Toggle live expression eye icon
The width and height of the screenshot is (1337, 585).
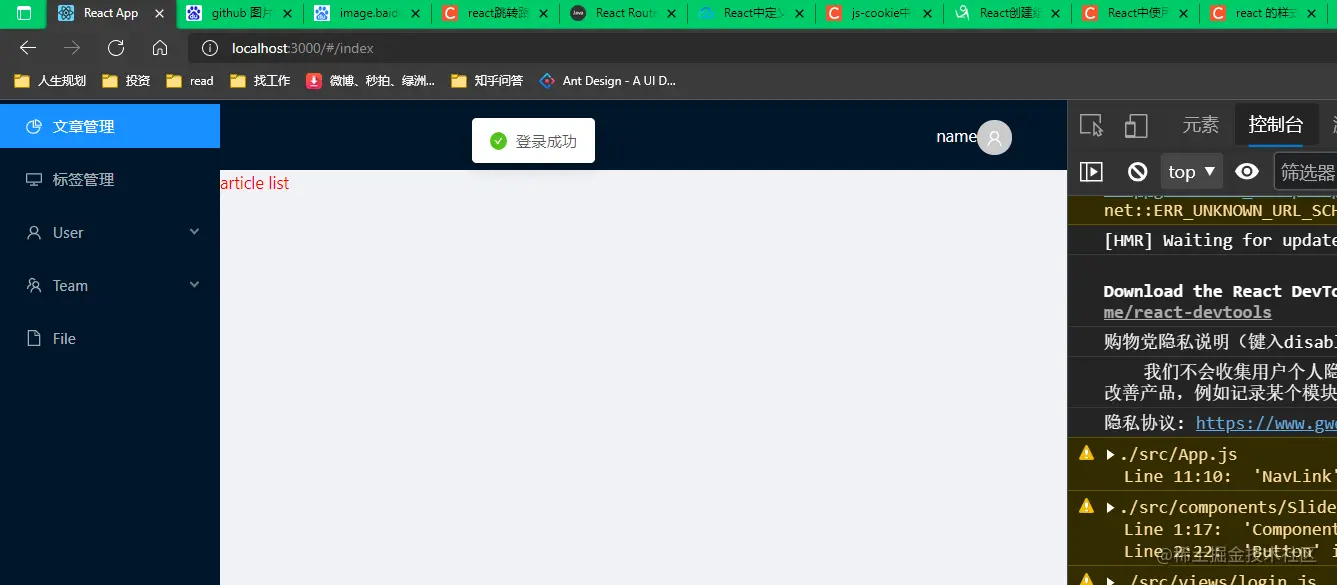pos(1246,171)
